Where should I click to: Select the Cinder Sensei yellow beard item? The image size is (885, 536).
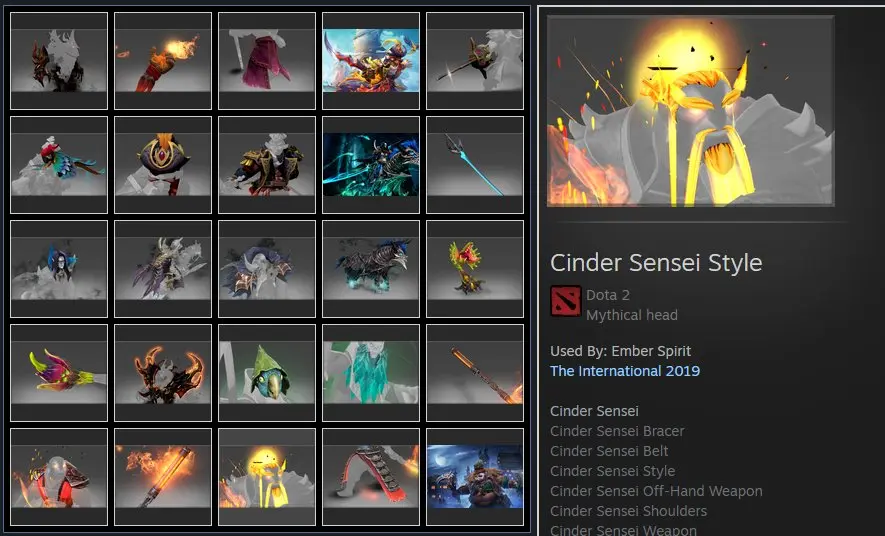[266, 477]
